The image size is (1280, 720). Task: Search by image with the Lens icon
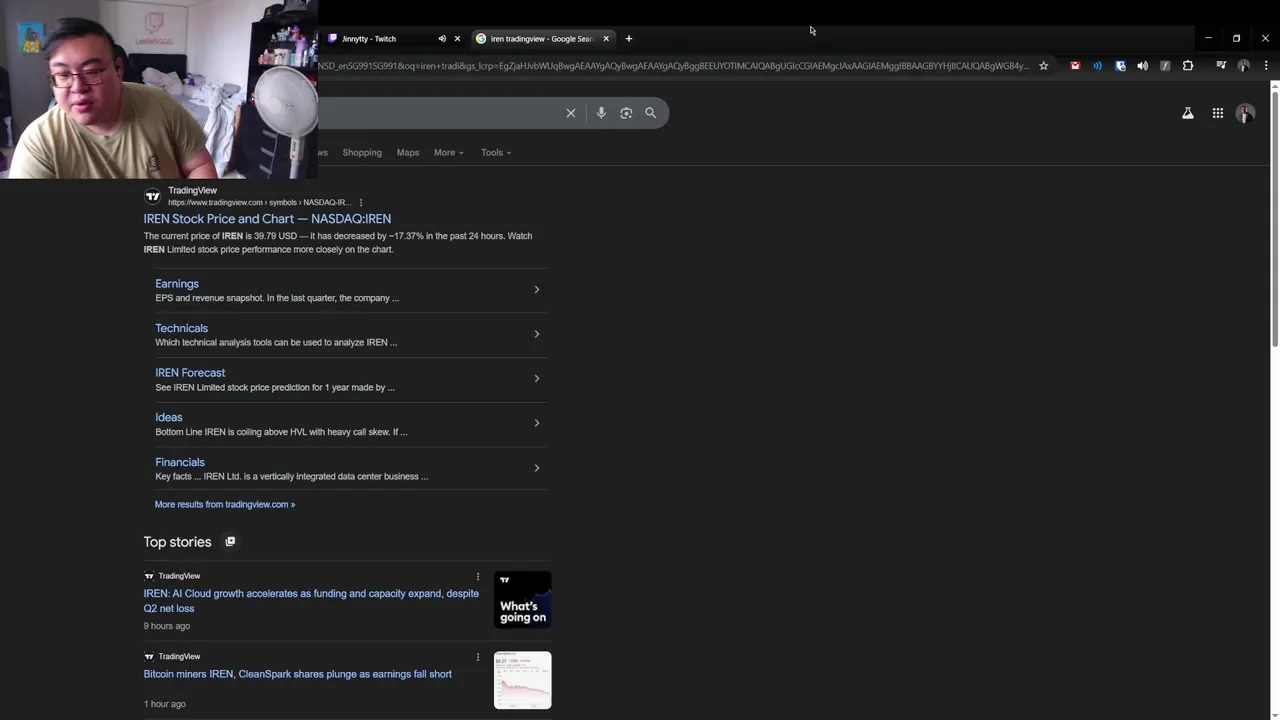(x=626, y=113)
